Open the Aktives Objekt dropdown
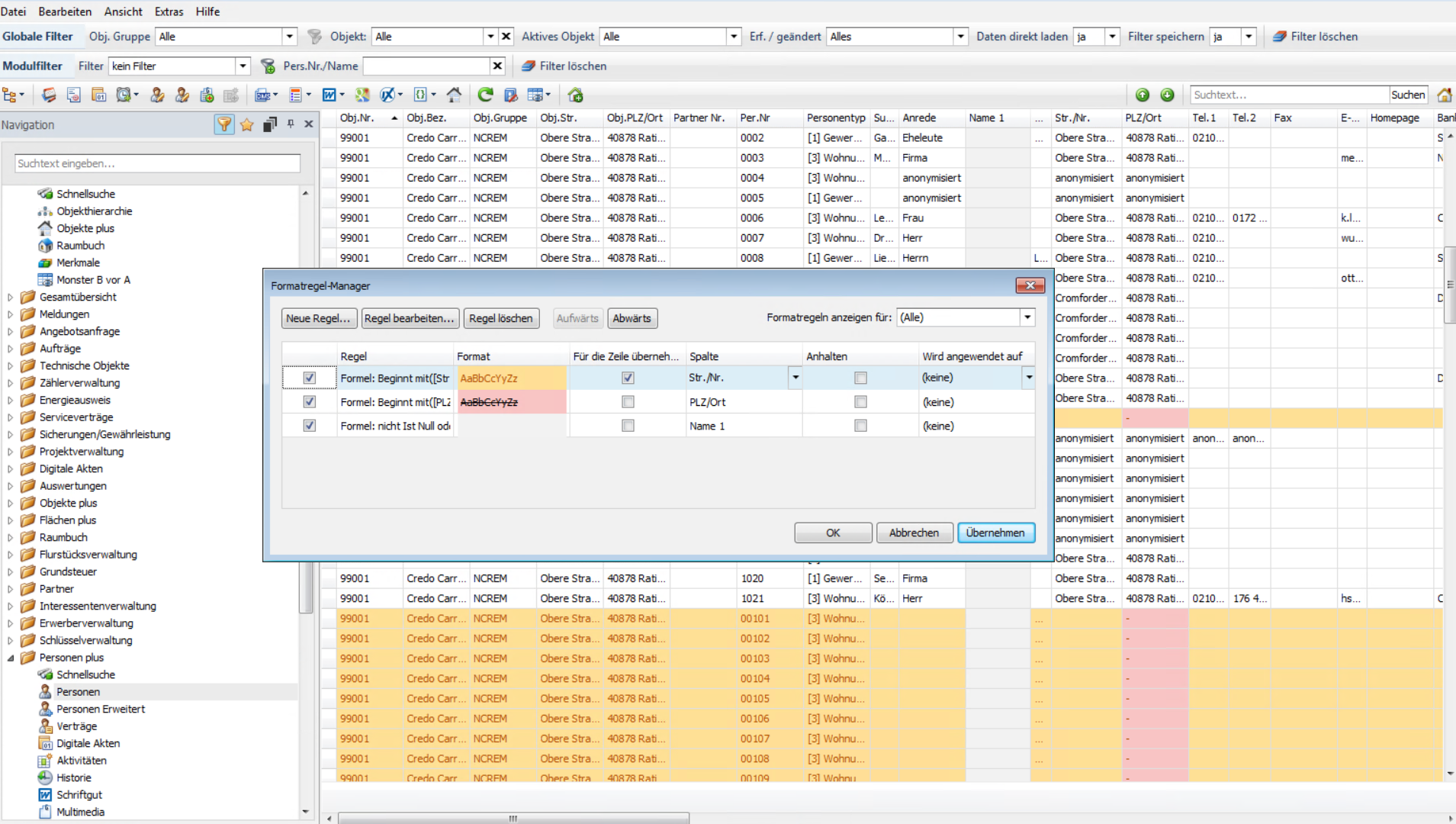The width and height of the screenshot is (1456, 824). click(x=734, y=36)
